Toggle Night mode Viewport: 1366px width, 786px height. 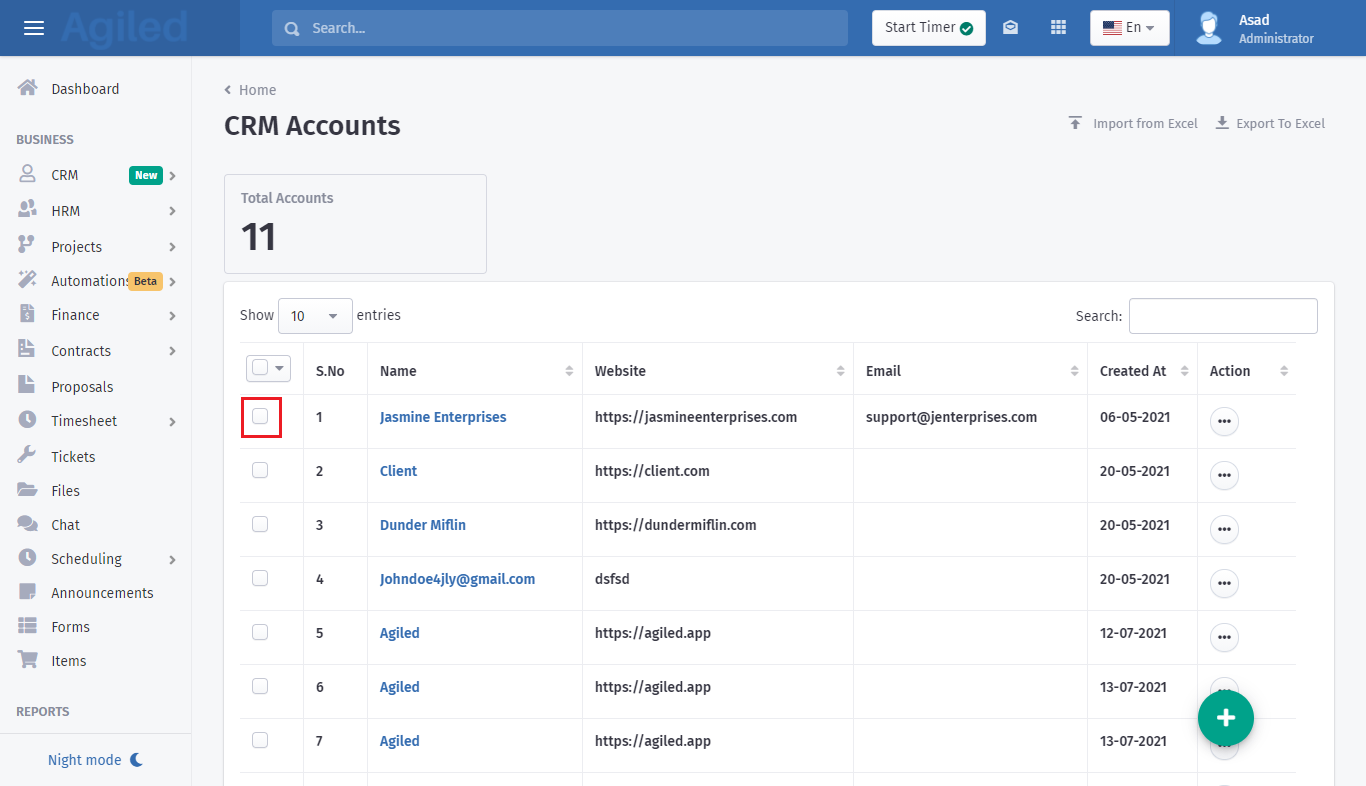click(x=96, y=760)
